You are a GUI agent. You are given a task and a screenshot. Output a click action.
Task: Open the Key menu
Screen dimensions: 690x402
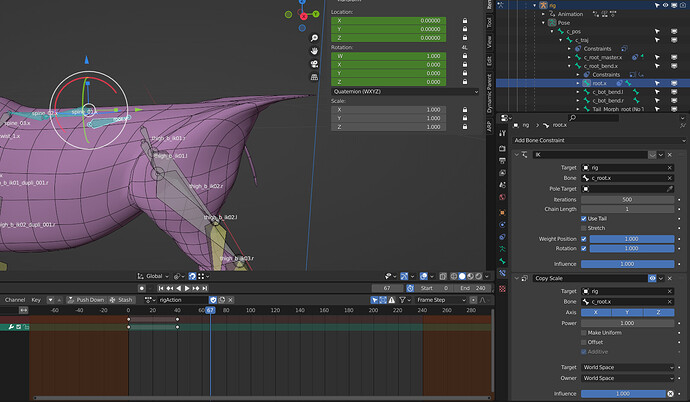point(36,300)
